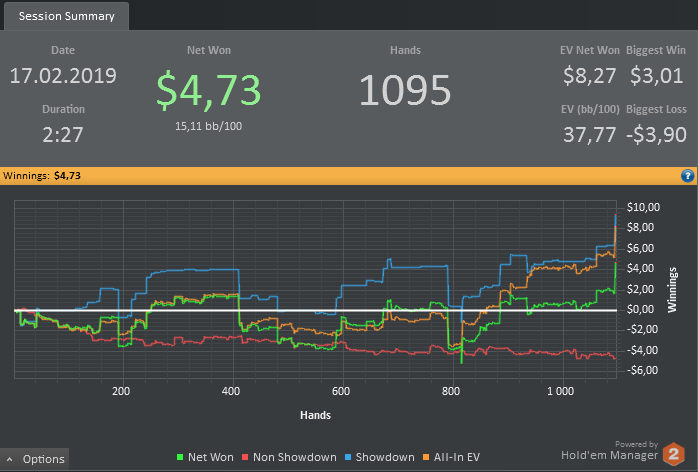The height and width of the screenshot is (472, 698).
Task: Click the Powered by text
Action: (637, 444)
